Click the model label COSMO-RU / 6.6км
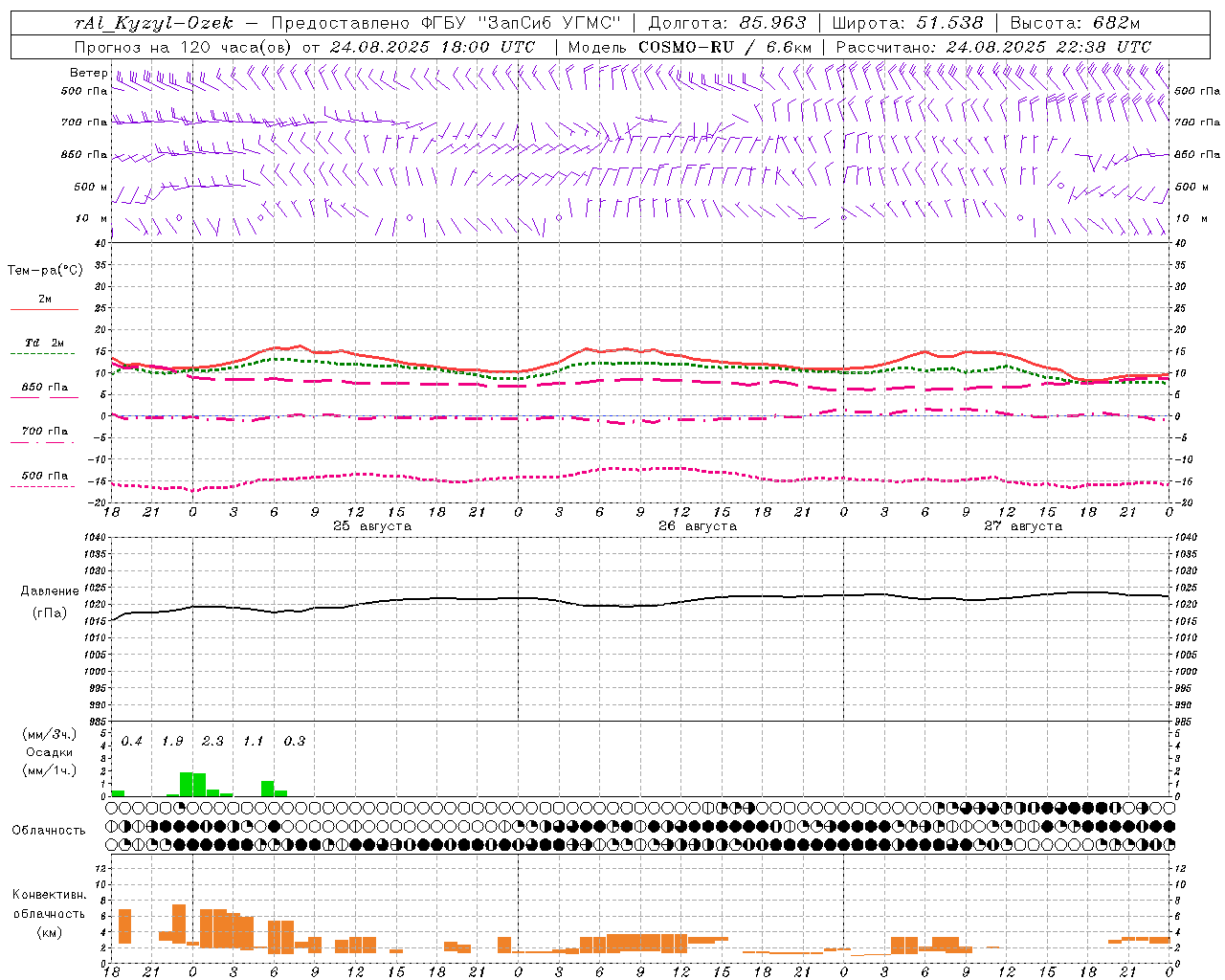 tap(724, 47)
